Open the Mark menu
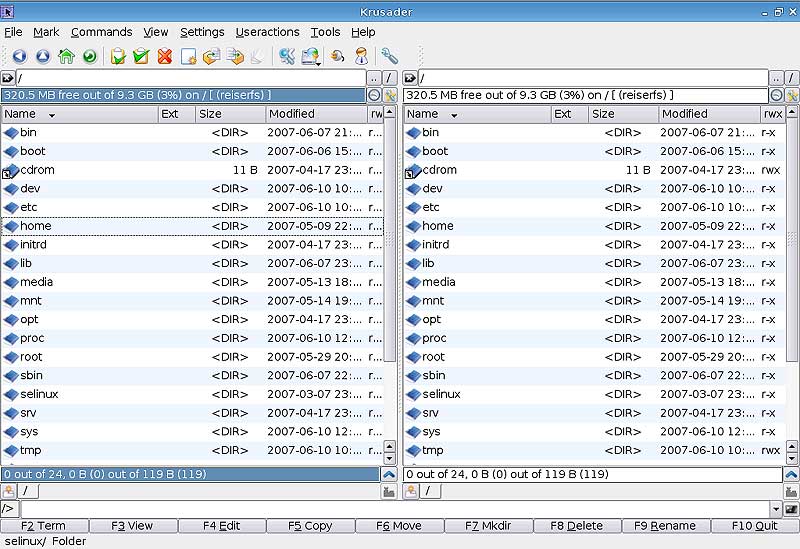This screenshot has width=800, height=549. pyautogui.click(x=46, y=32)
